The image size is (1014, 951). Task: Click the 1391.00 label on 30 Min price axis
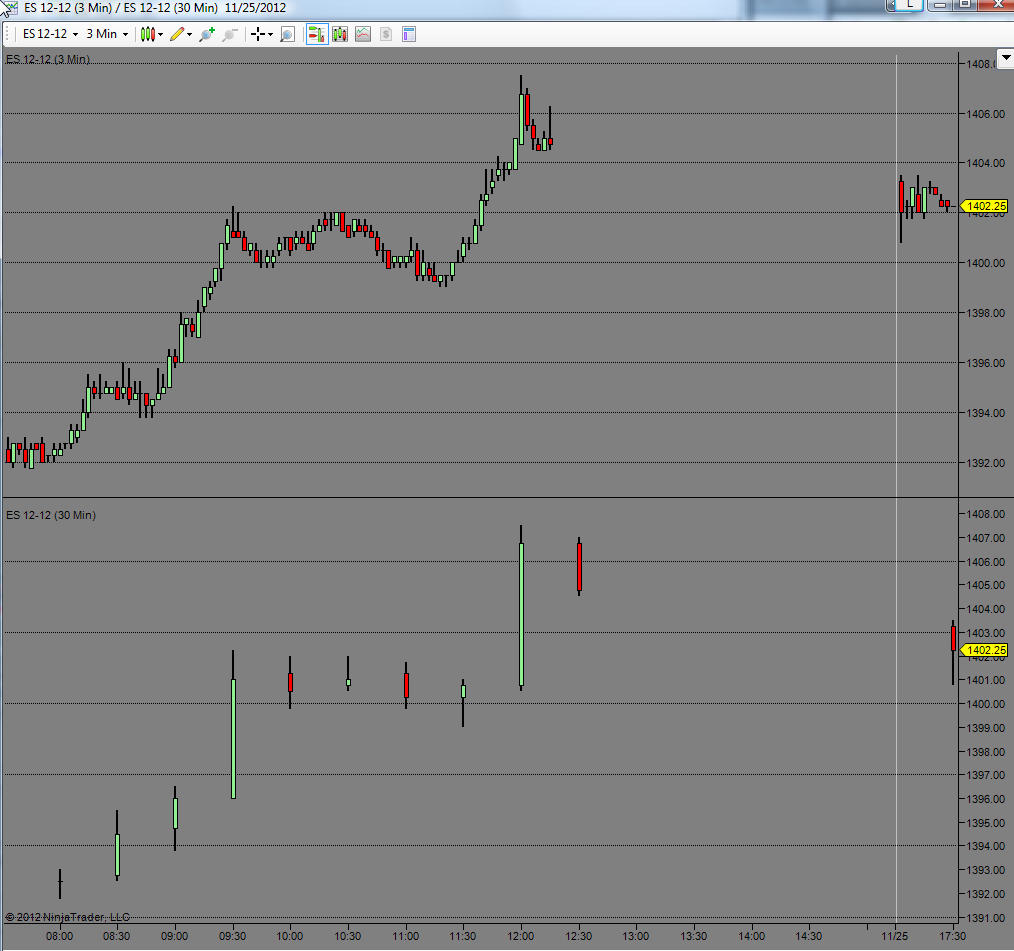click(x=986, y=918)
